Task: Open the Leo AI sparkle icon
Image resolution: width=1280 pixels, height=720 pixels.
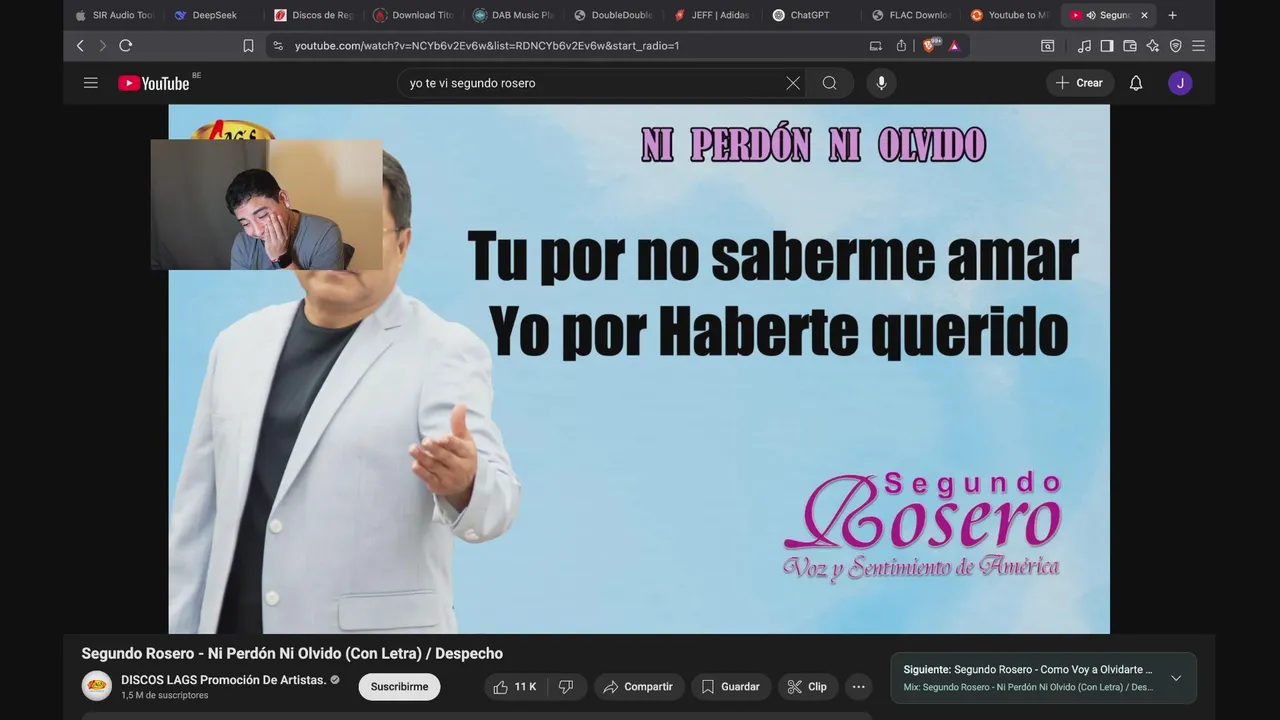Action: pyautogui.click(x=1153, y=45)
